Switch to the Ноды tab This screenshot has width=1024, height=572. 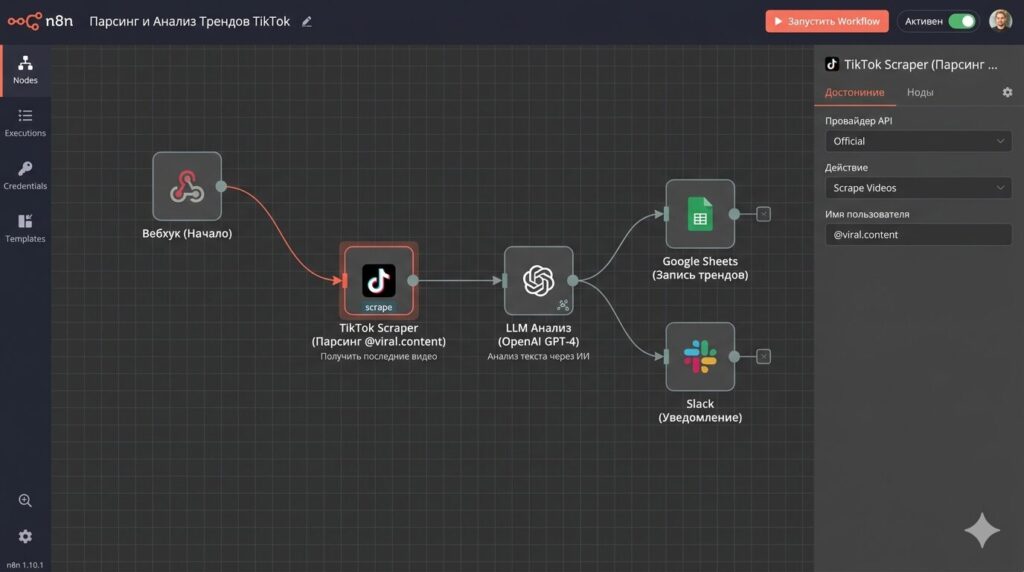[920, 93]
